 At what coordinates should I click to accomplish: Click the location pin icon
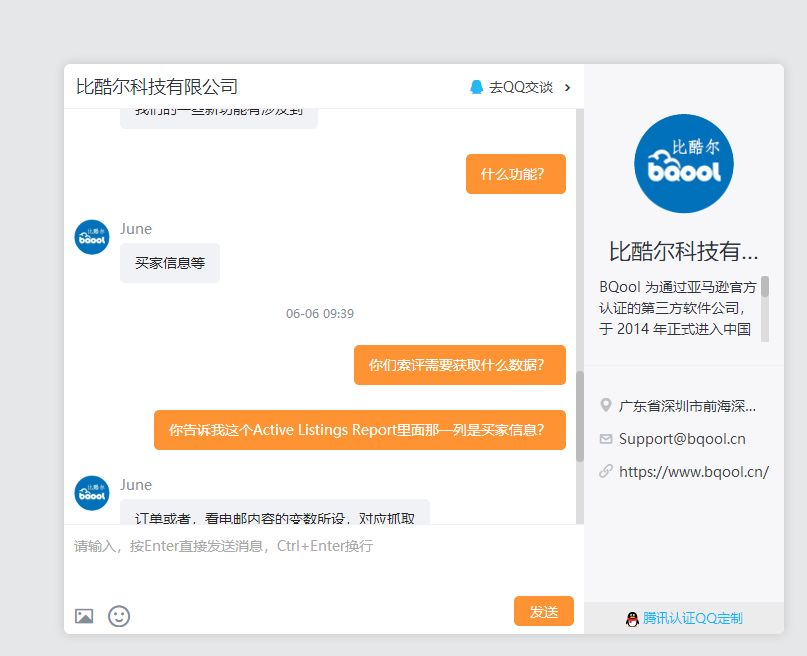coord(605,405)
